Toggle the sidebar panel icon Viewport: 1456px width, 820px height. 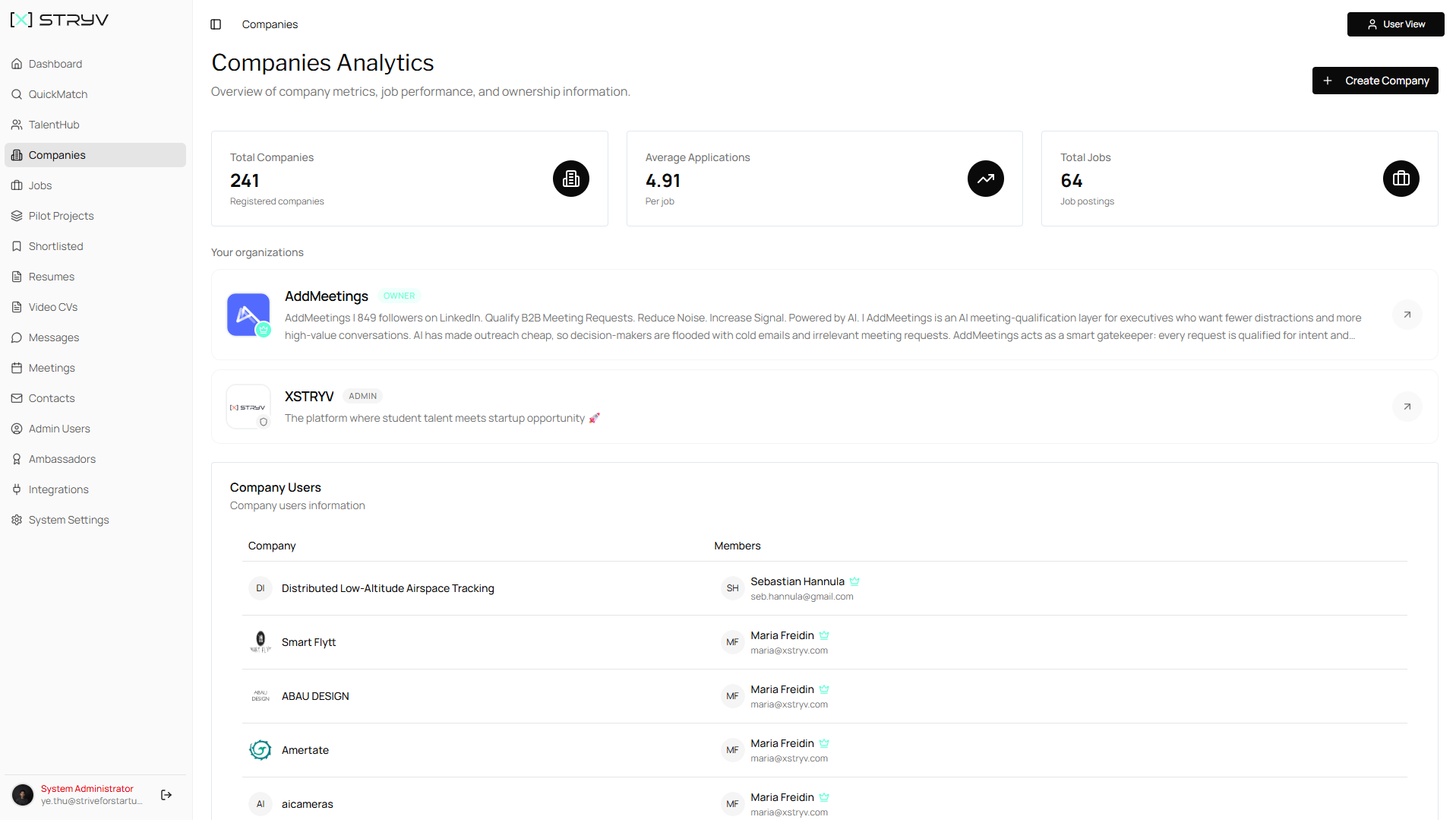(216, 24)
